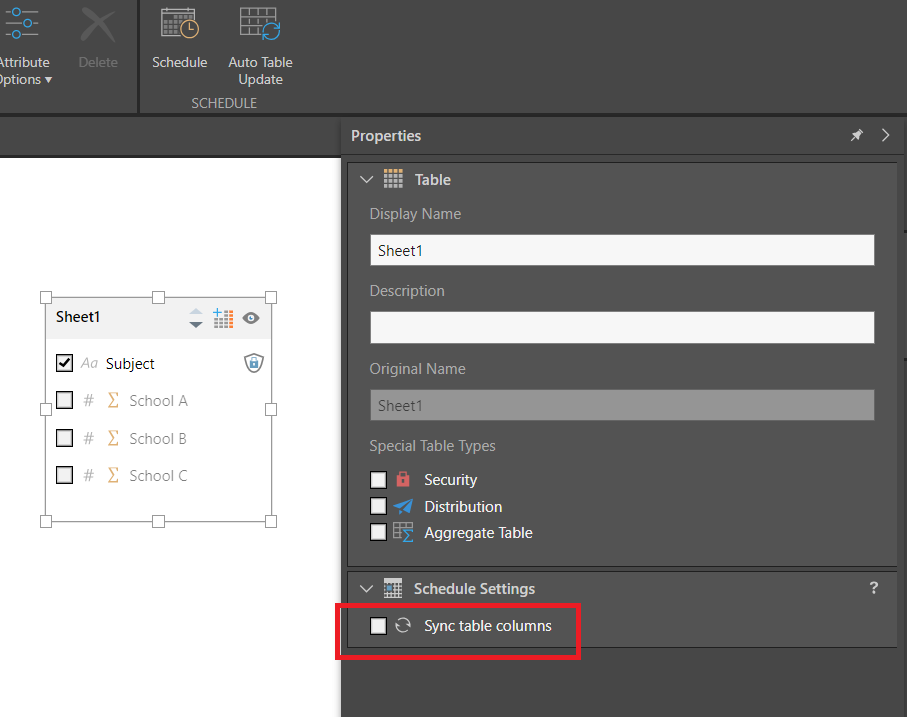Check the Distribution table type checkbox
907x717 pixels.
[378, 506]
